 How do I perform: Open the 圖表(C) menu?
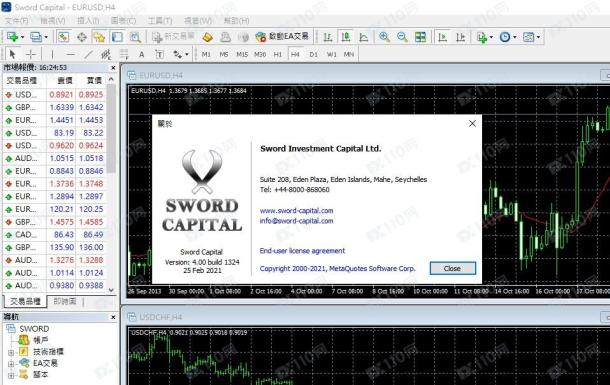[123, 20]
